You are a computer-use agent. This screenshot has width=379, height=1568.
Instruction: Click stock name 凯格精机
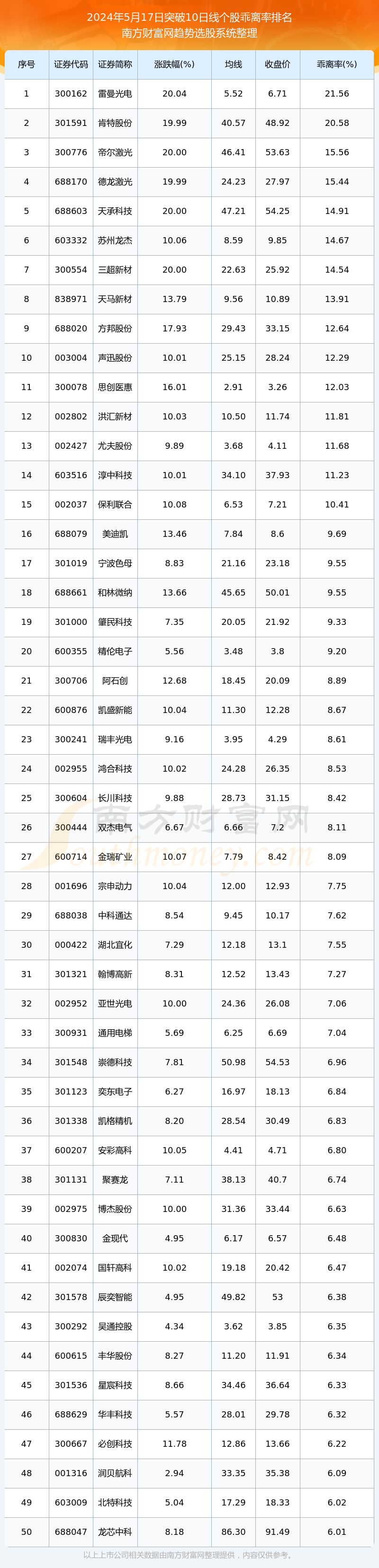[x=115, y=1121]
